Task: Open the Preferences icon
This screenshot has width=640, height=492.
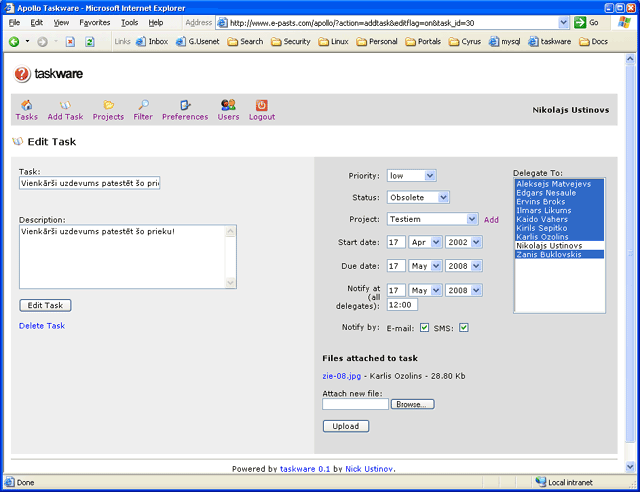Action: (x=185, y=105)
